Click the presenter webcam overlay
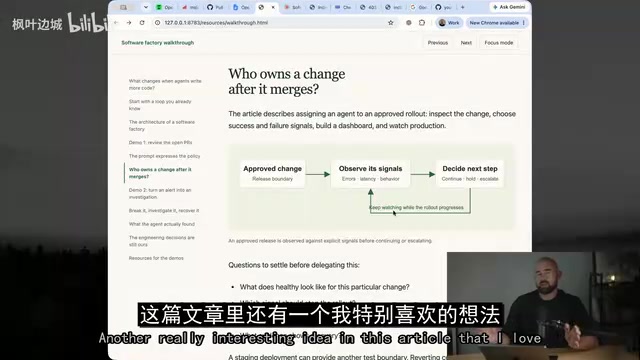 543,306
